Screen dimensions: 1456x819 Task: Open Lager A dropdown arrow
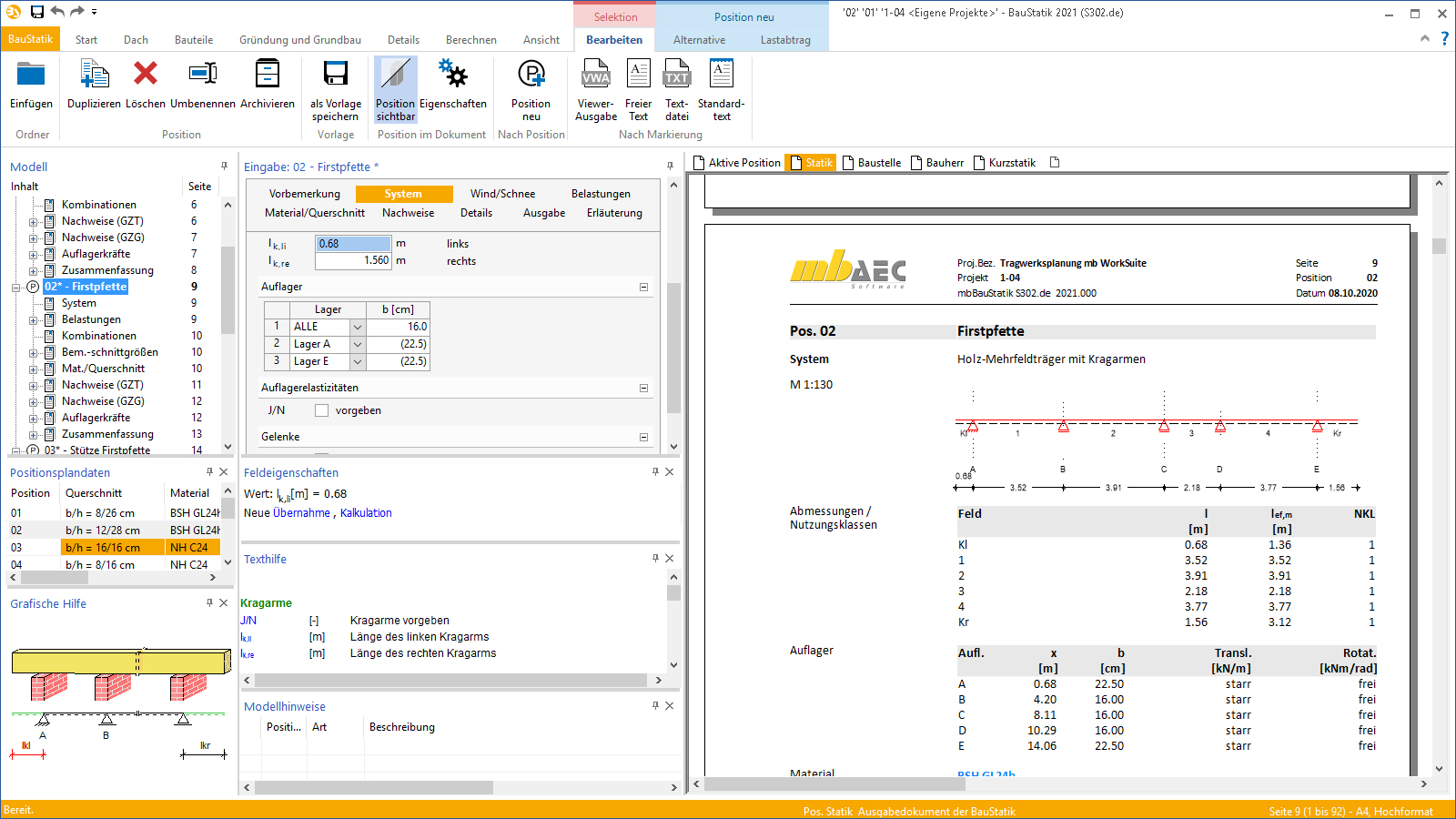coord(358,344)
